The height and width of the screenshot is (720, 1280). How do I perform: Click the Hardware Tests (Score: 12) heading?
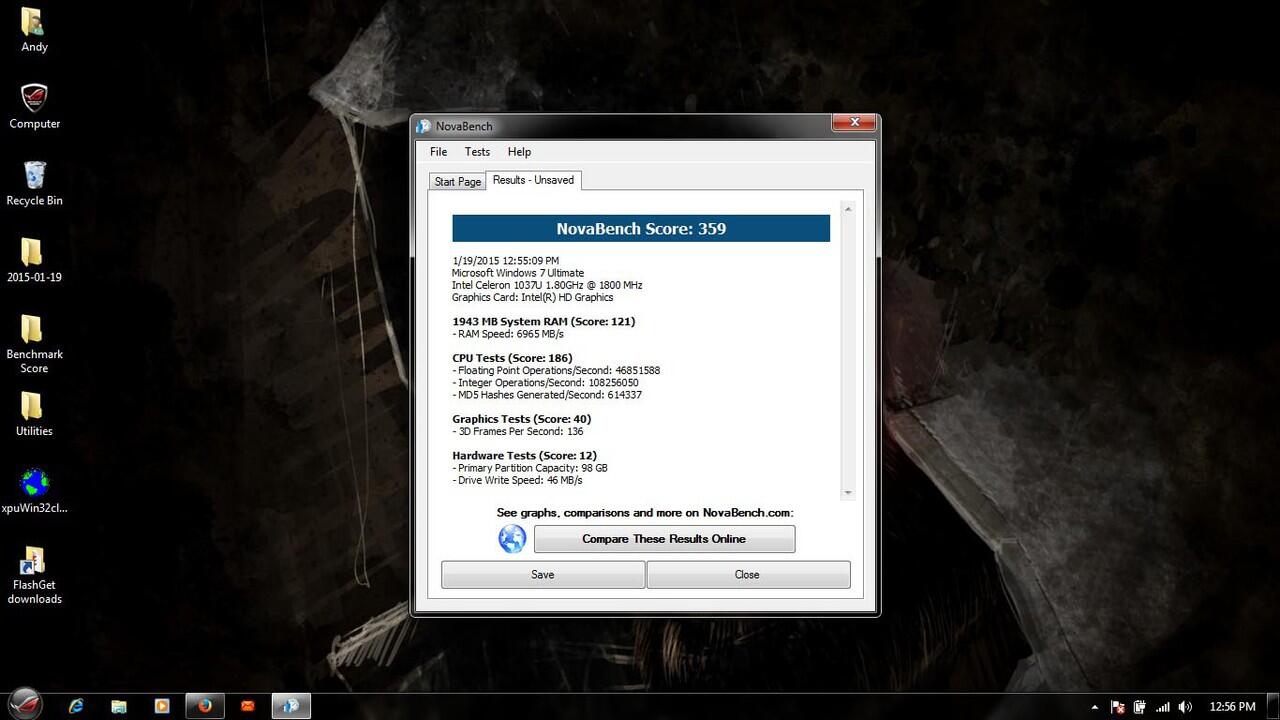click(524, 456)
